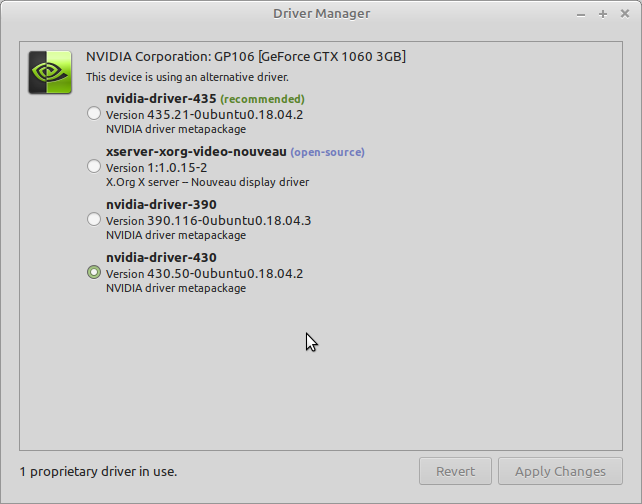Click '1 proprietary driver in use' status
Screen dimensions: 642x504
point(98,472)
